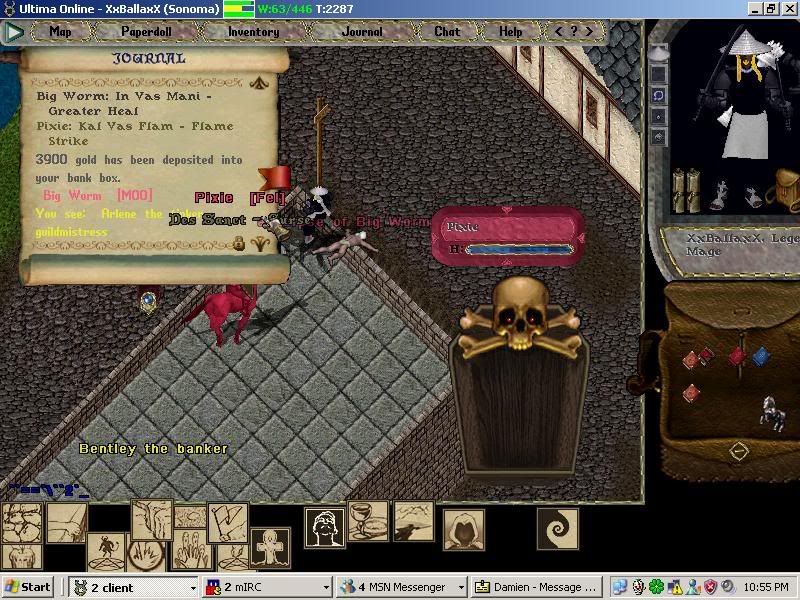
Task: Click the right arrow in the menu bar
Action: pyautogui.click(x=589, y=32)
